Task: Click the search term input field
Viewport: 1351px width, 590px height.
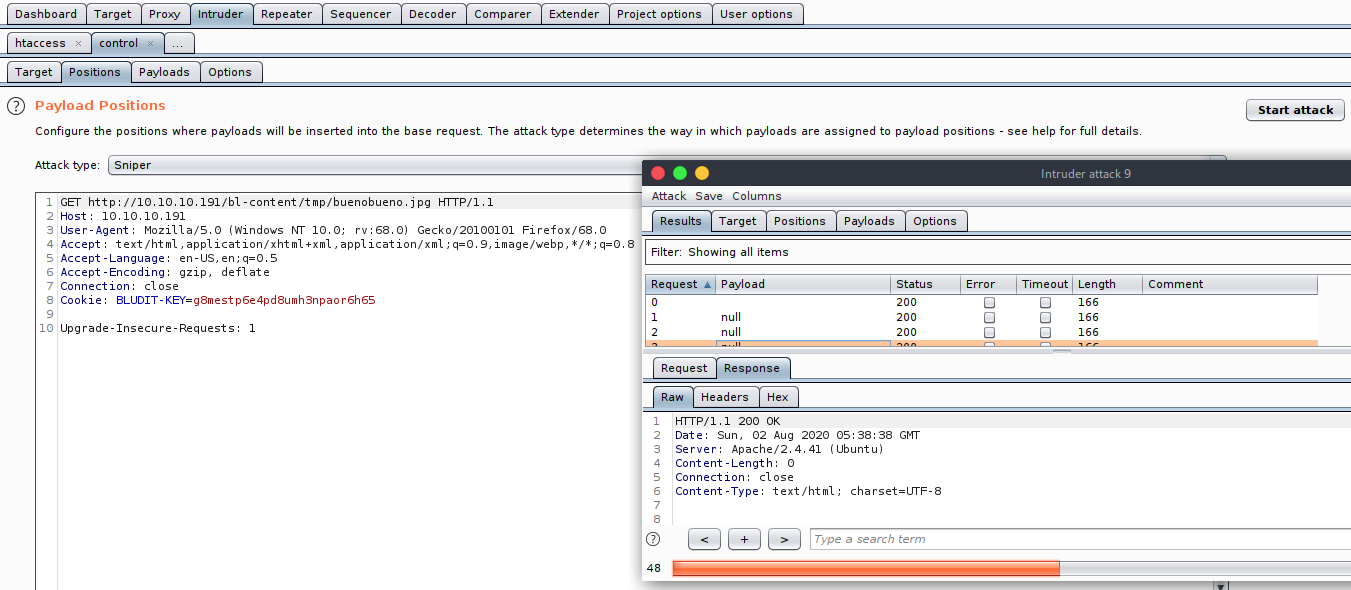Action: [x=1080, y=540]
